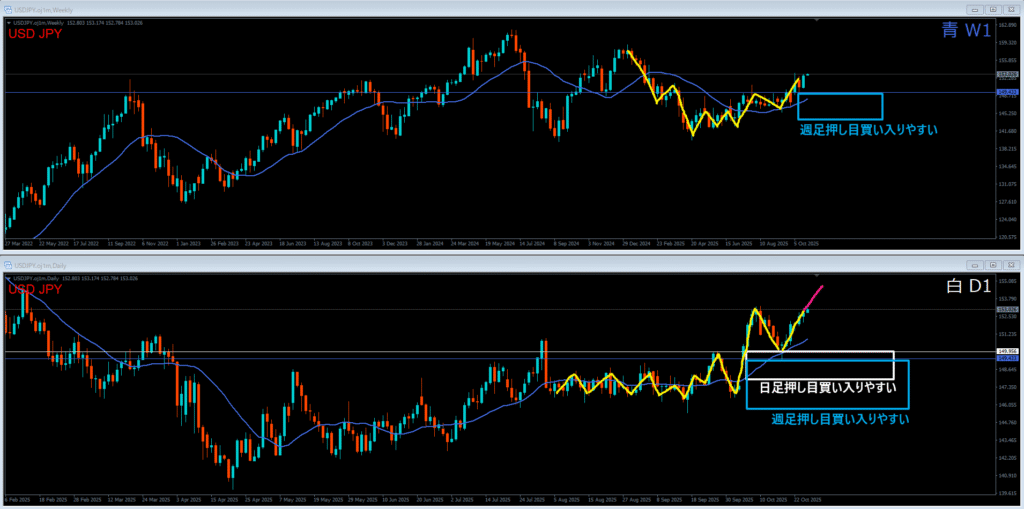Click the '22 Oct 2025' date on Daily time axis

(x=806, y=498)
